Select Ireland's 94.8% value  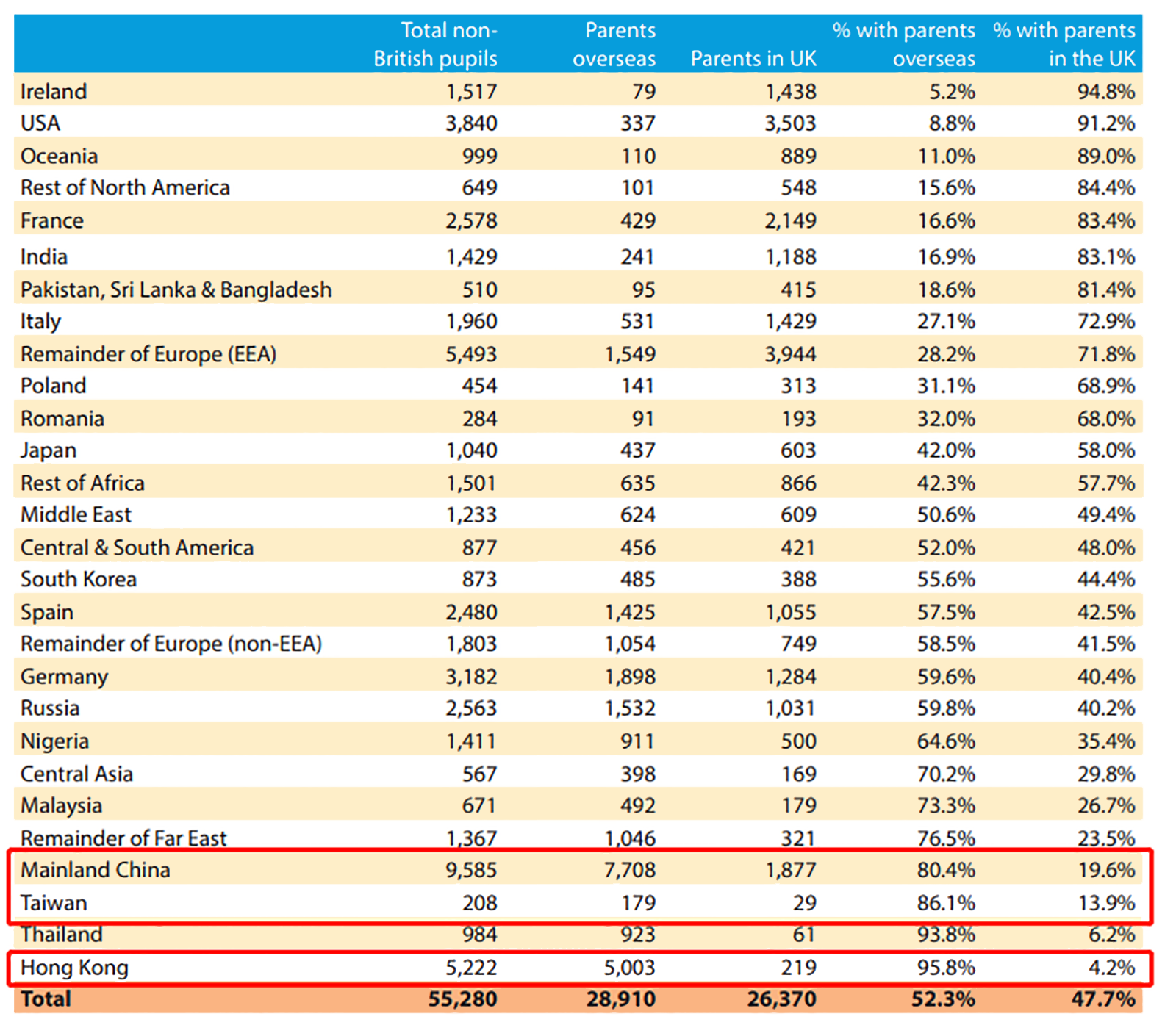coord(1106,92)
